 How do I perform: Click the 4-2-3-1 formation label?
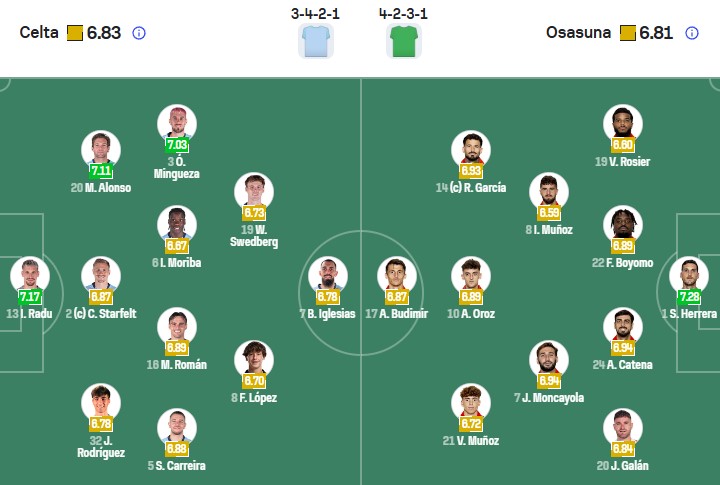tap(404, 14)
